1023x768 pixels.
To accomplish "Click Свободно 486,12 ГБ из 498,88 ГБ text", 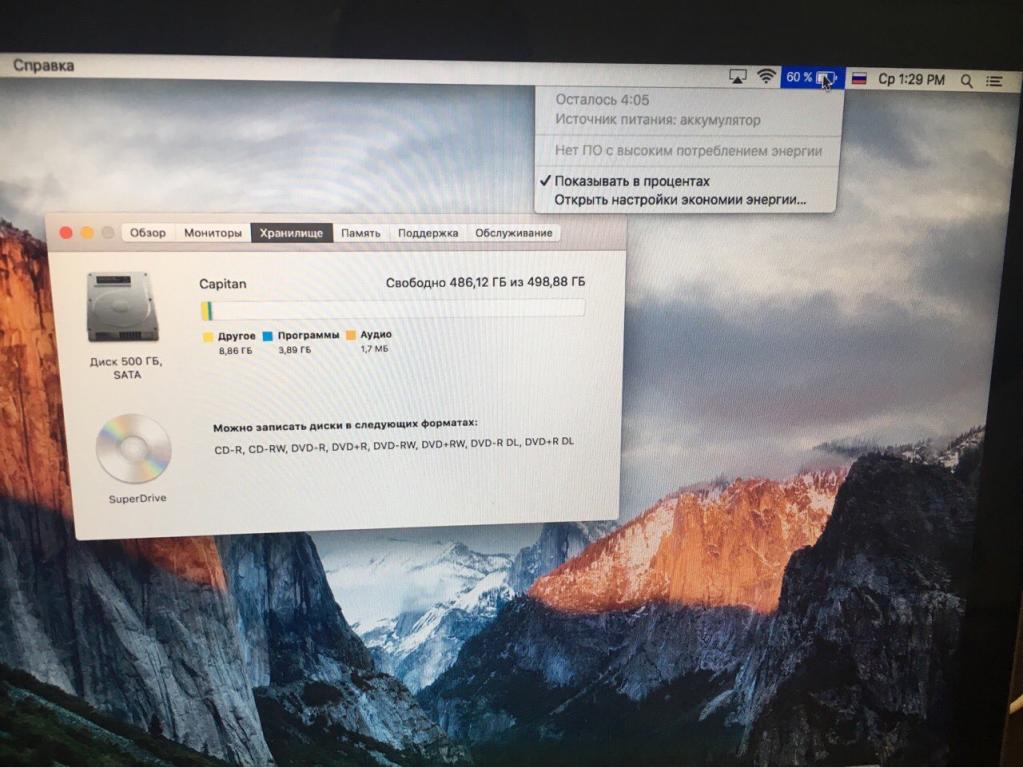I will pos(485,283).
